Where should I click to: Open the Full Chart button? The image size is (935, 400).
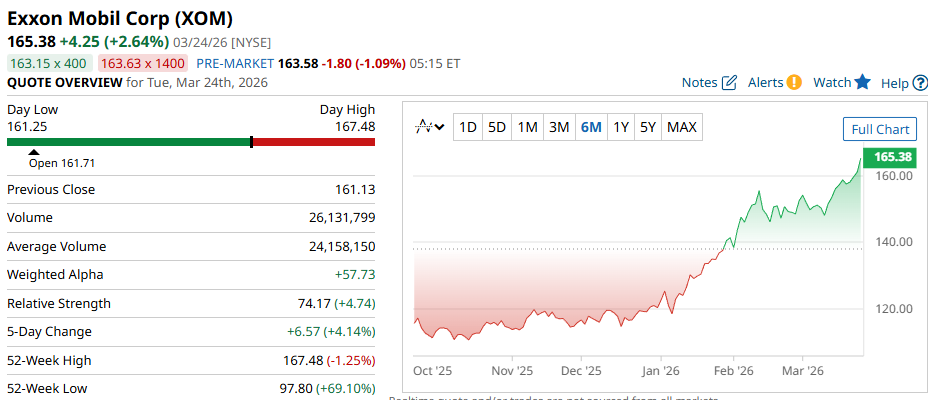880,129
